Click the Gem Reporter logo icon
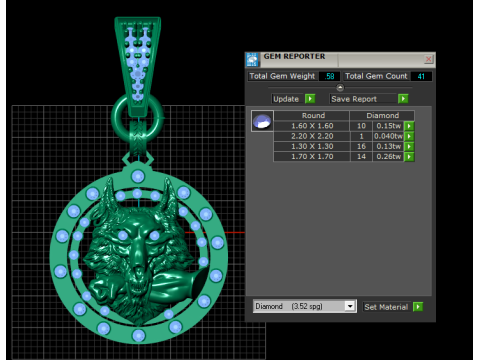Viewport: 480px width, 360px height. point(252,60)
